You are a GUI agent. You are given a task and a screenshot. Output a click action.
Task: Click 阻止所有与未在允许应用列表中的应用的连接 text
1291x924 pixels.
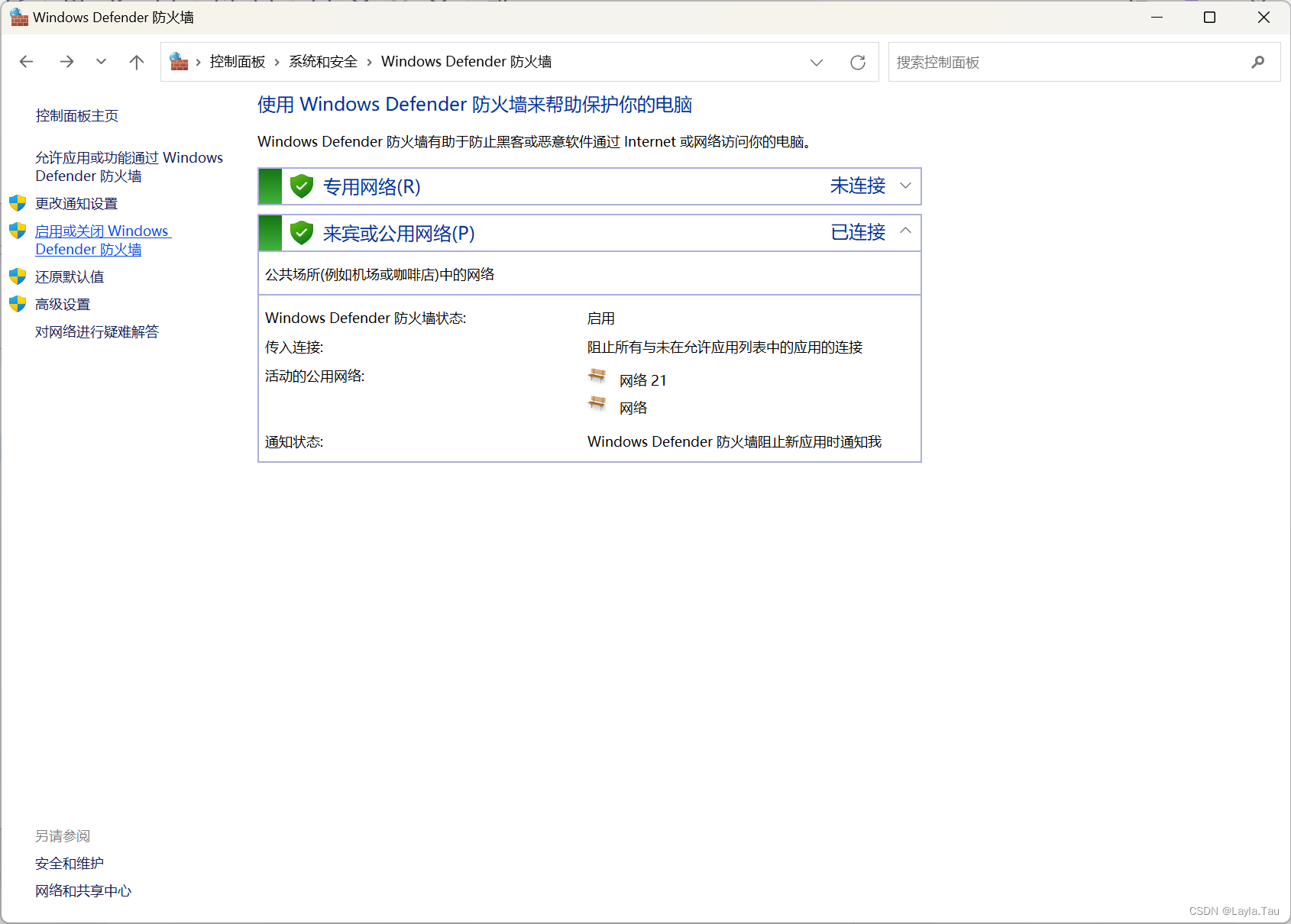pyautogui.click(x=725, y=347)
